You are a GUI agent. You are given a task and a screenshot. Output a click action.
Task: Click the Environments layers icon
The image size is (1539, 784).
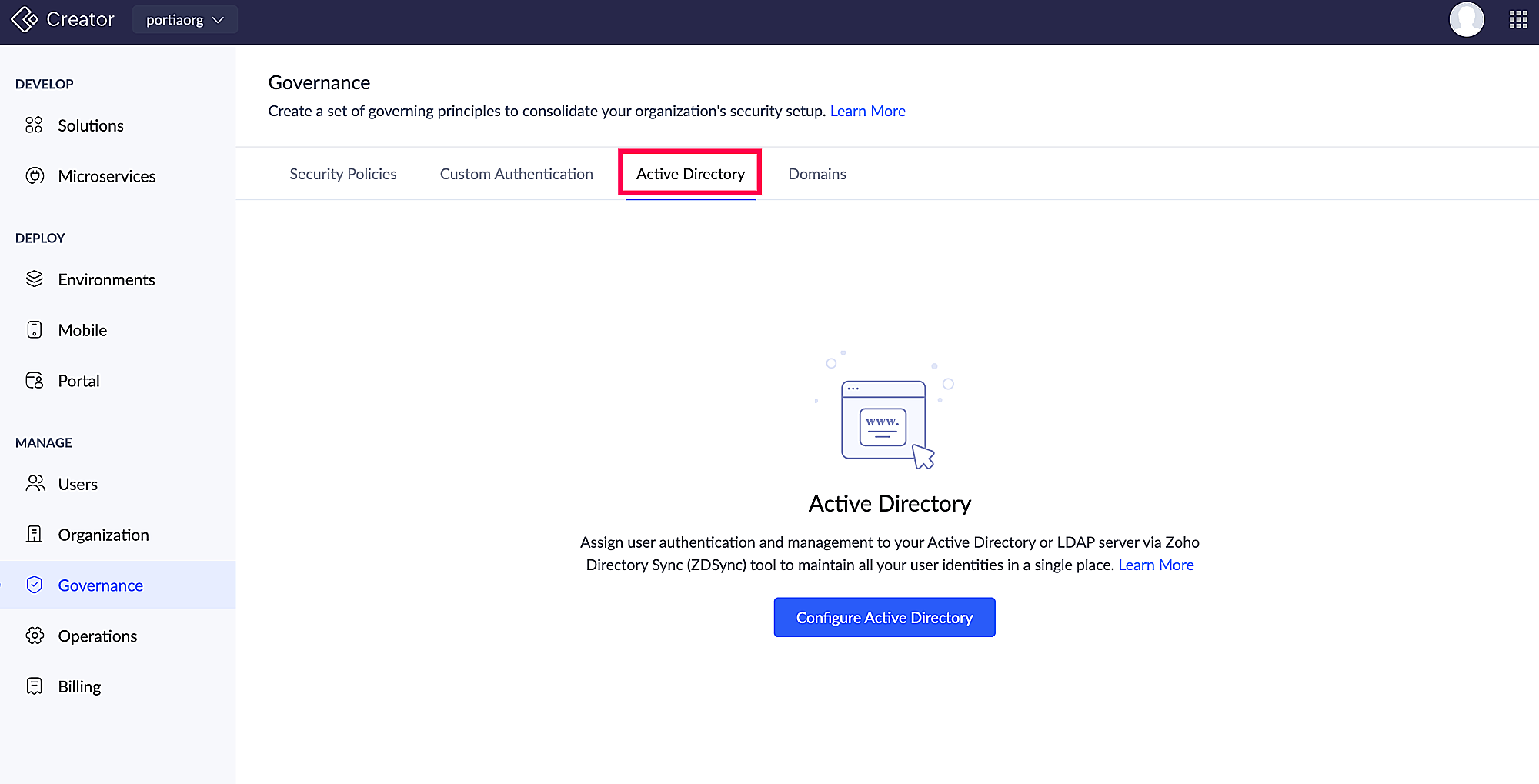coord(35,279)
